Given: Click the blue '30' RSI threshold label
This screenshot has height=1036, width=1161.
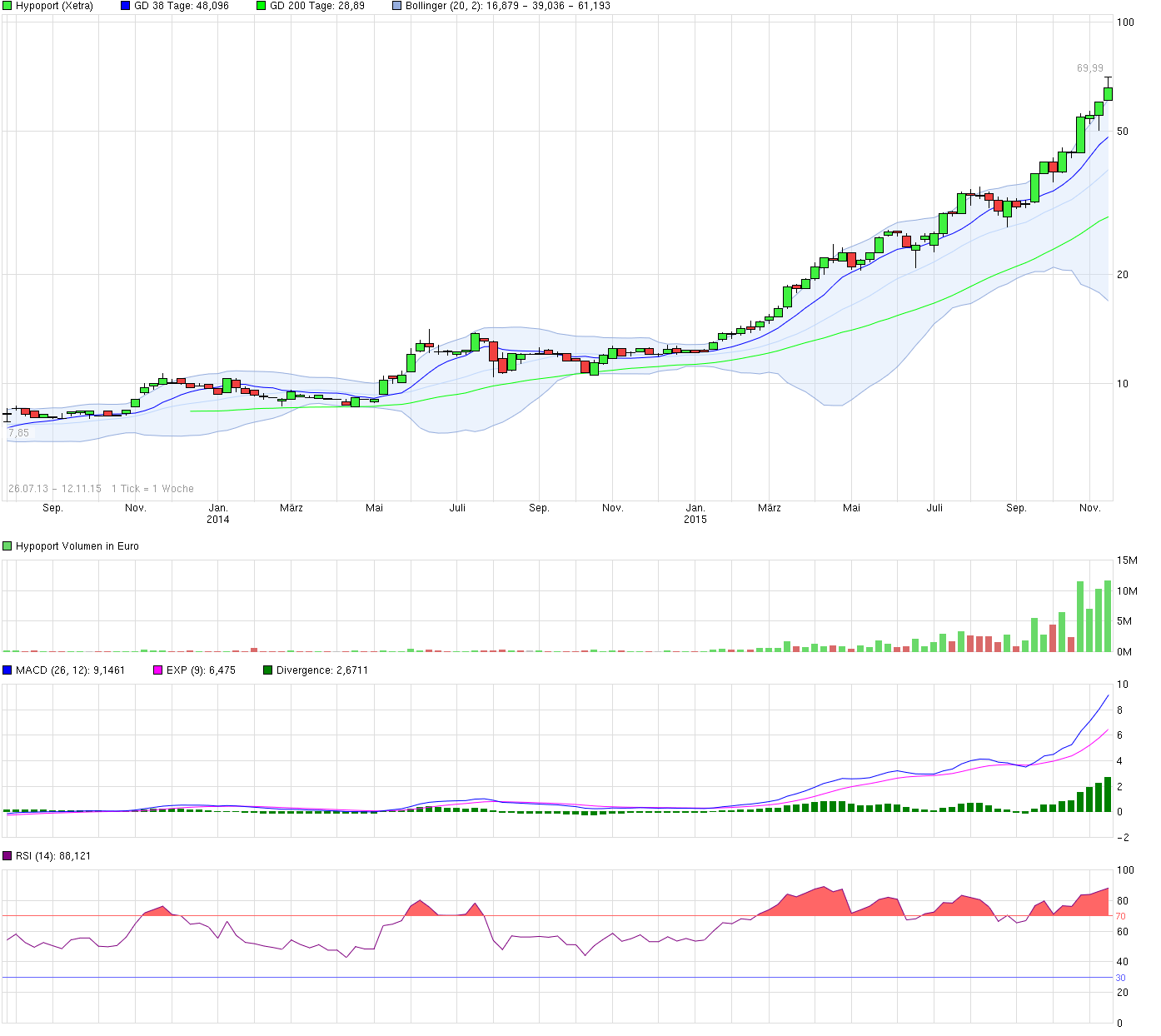Looking at the screenshot, I should pyautogui.click(x=1121, y=978).
